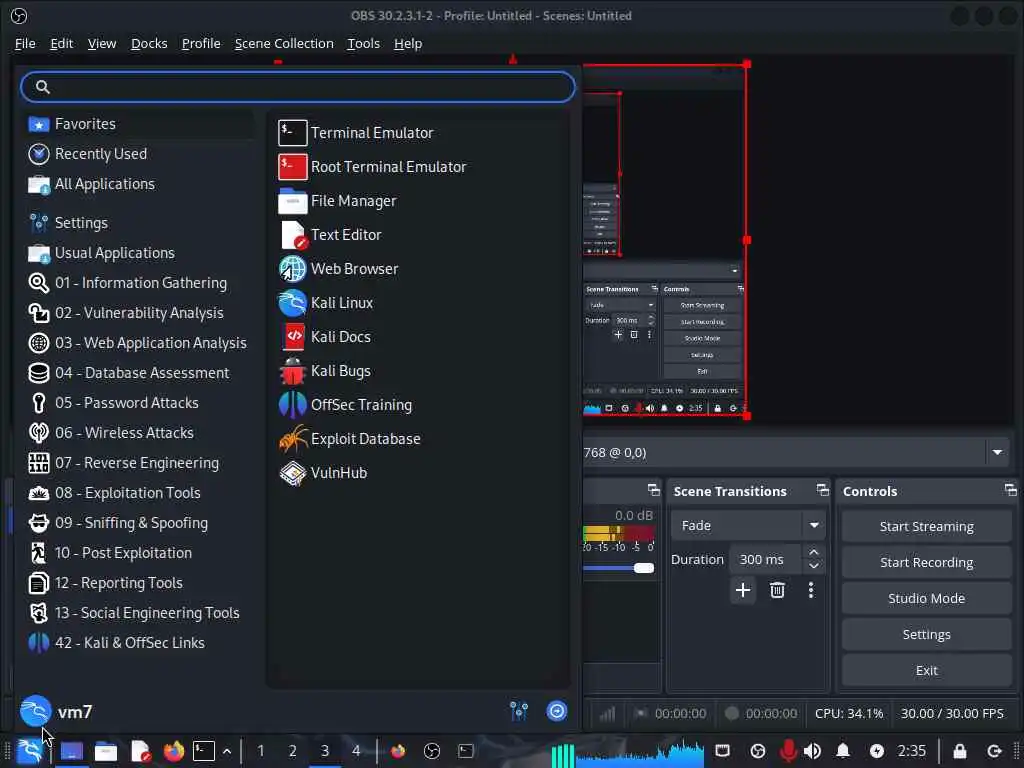This screenshot has height=768, width=1024.
Task: Open Firefox from the taskbar launcher
Action: tap(174, 751)
